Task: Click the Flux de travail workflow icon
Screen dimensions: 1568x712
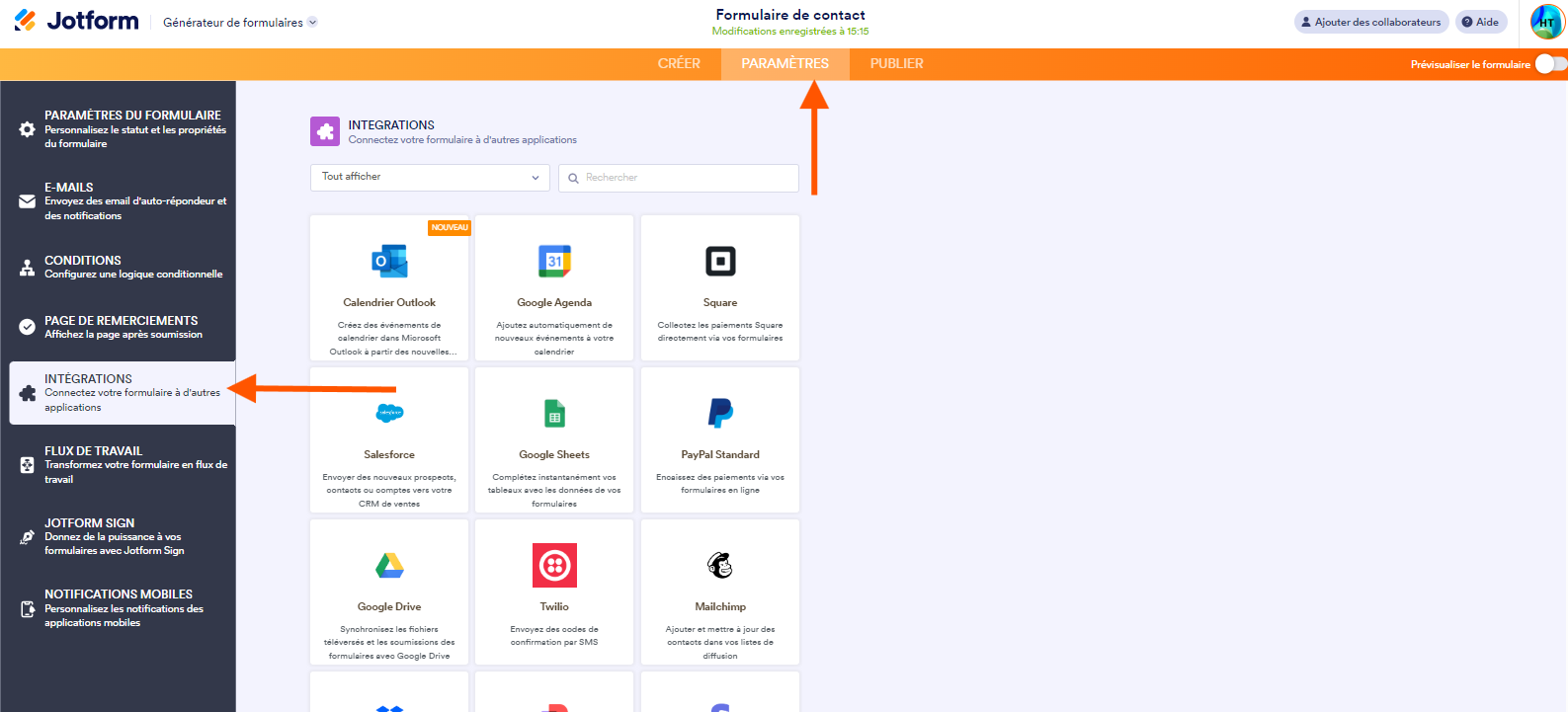Action: pyautogui.click(x=27, y=465)
